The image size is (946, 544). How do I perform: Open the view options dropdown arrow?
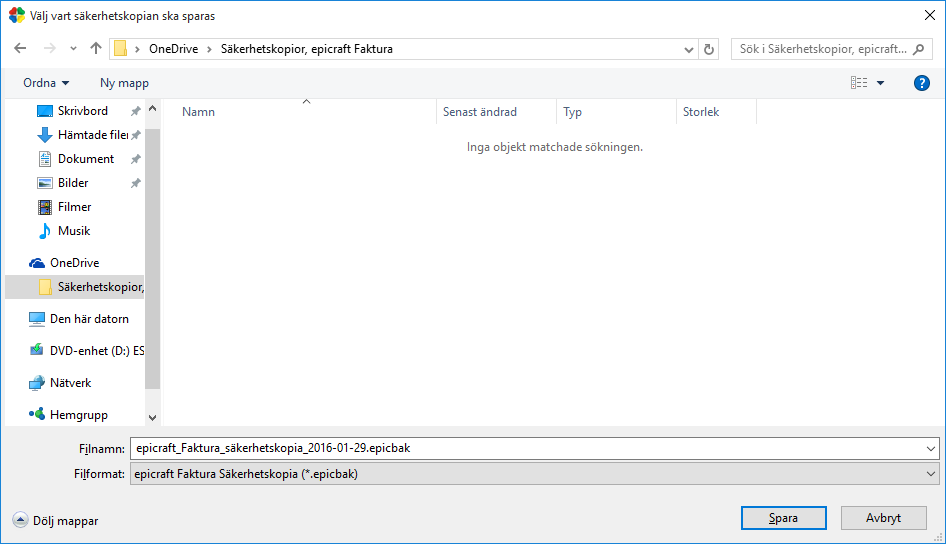click(x=880, y=83)
